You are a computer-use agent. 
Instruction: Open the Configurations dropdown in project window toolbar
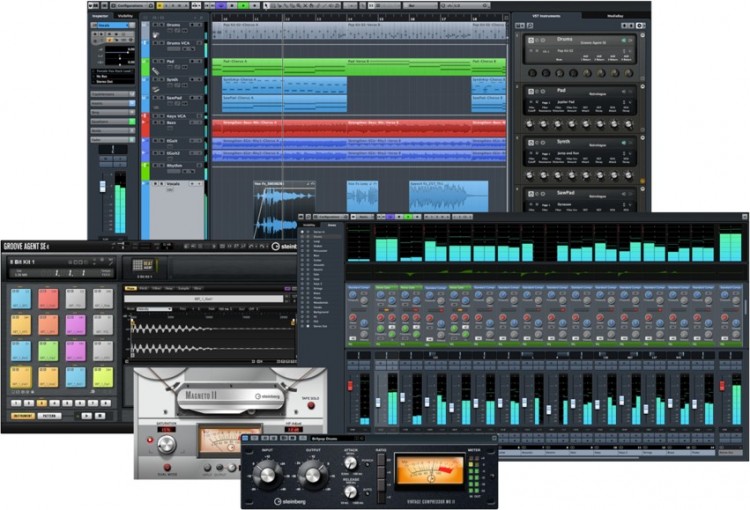[x=132, y=6]
